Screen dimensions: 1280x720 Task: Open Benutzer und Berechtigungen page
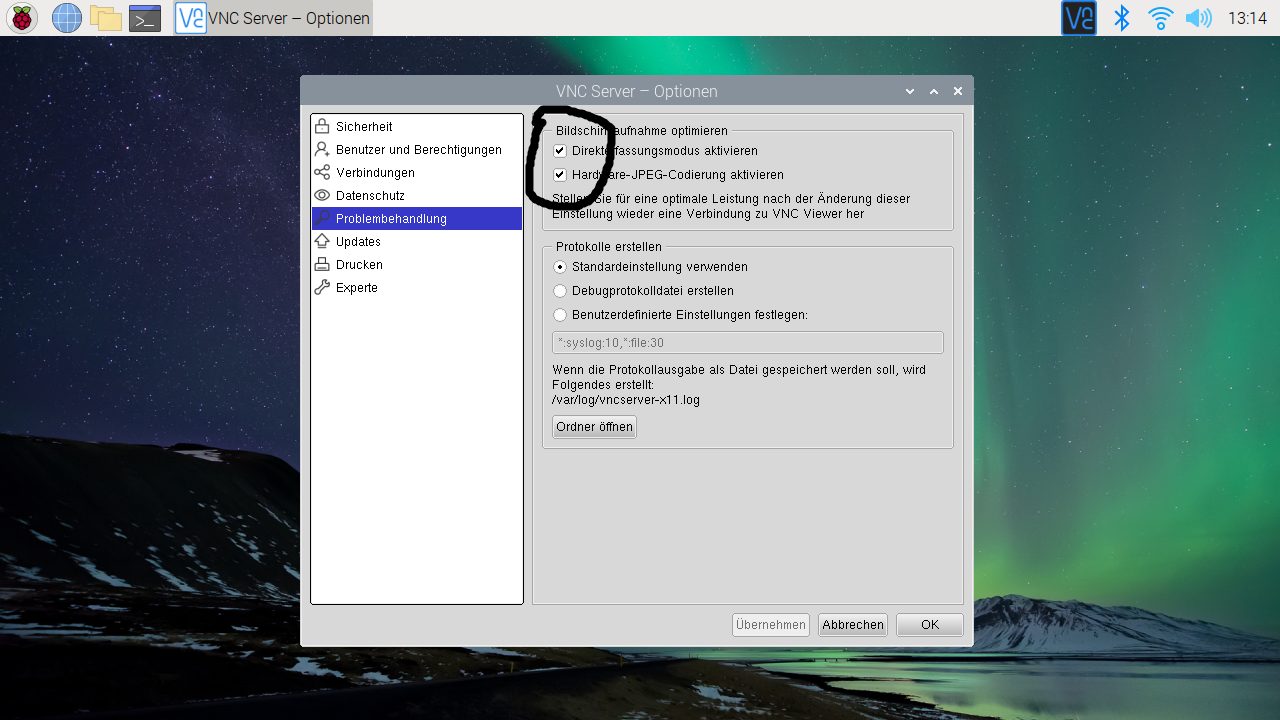tap(417, 150)
